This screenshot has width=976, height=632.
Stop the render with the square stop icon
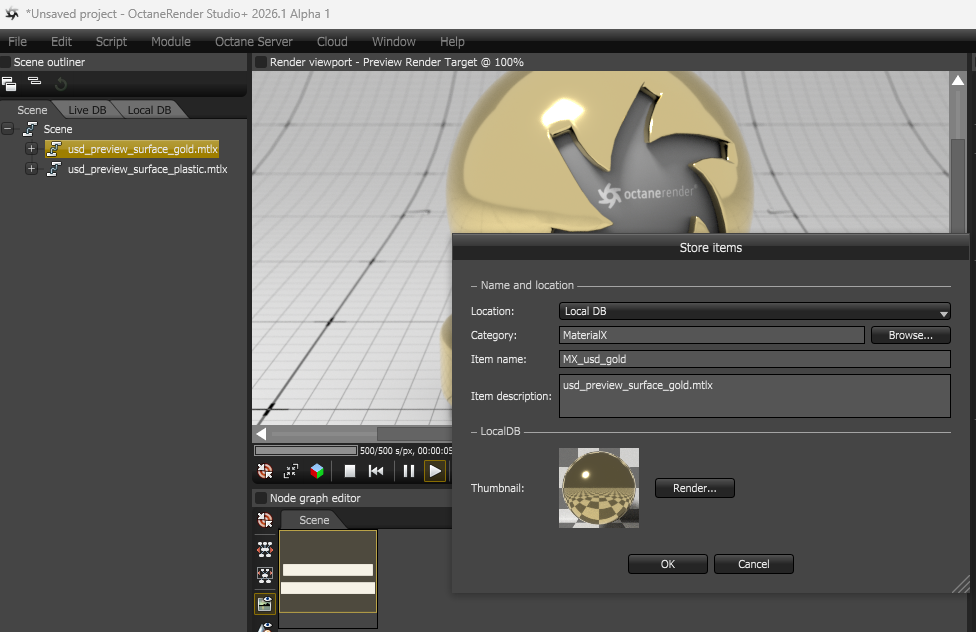pos(350,471)
